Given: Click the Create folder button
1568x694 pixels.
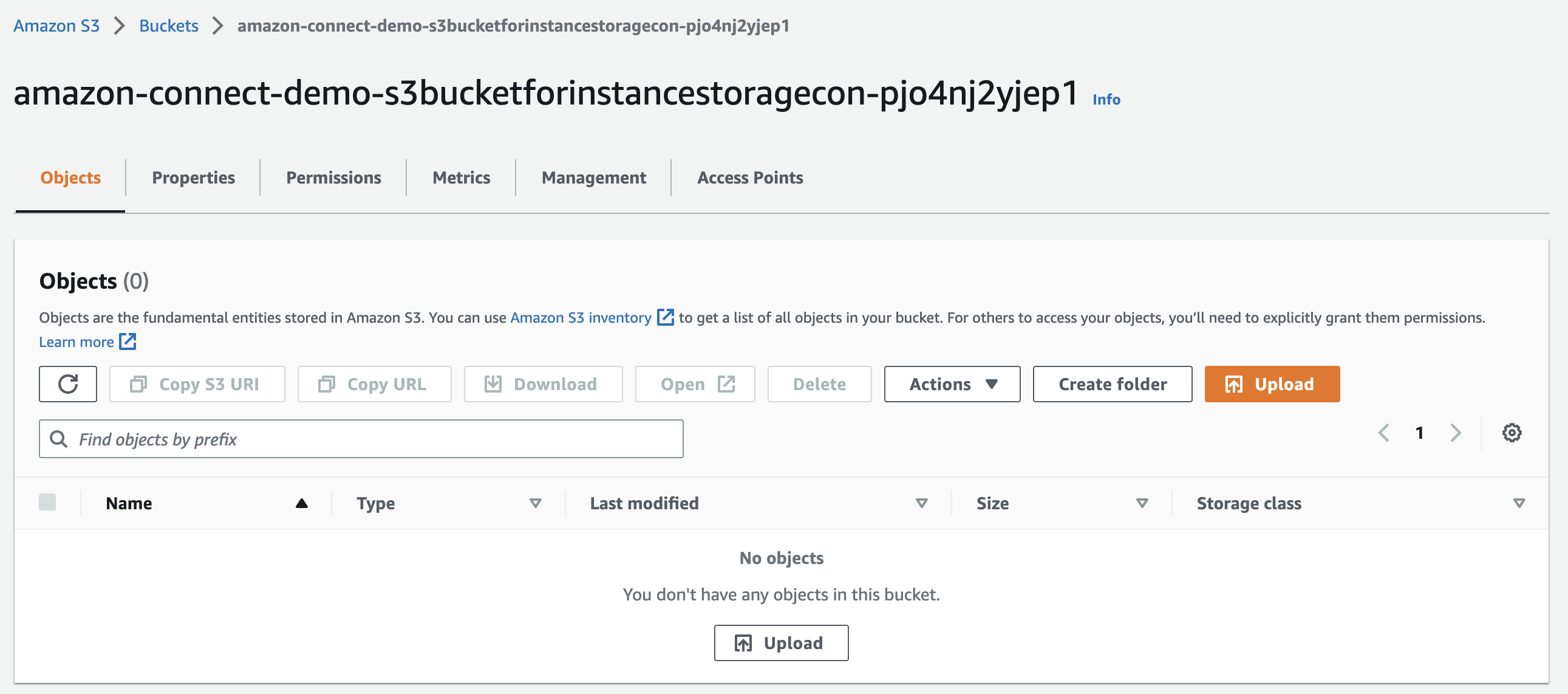Looking at the screenshot, I should (1112, 384).
